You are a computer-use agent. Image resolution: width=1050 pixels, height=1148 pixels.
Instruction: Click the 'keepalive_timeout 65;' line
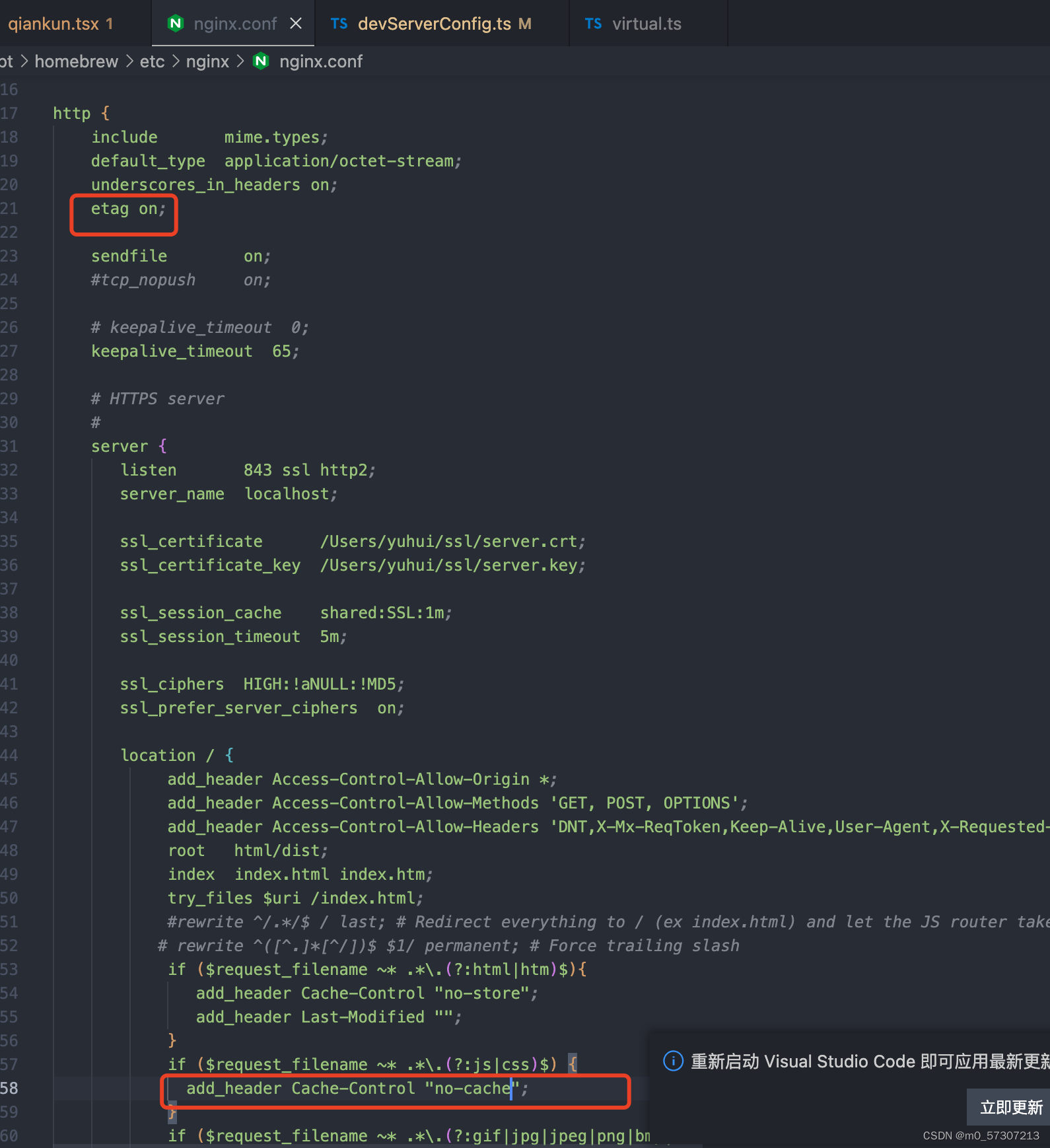point(195,351)
